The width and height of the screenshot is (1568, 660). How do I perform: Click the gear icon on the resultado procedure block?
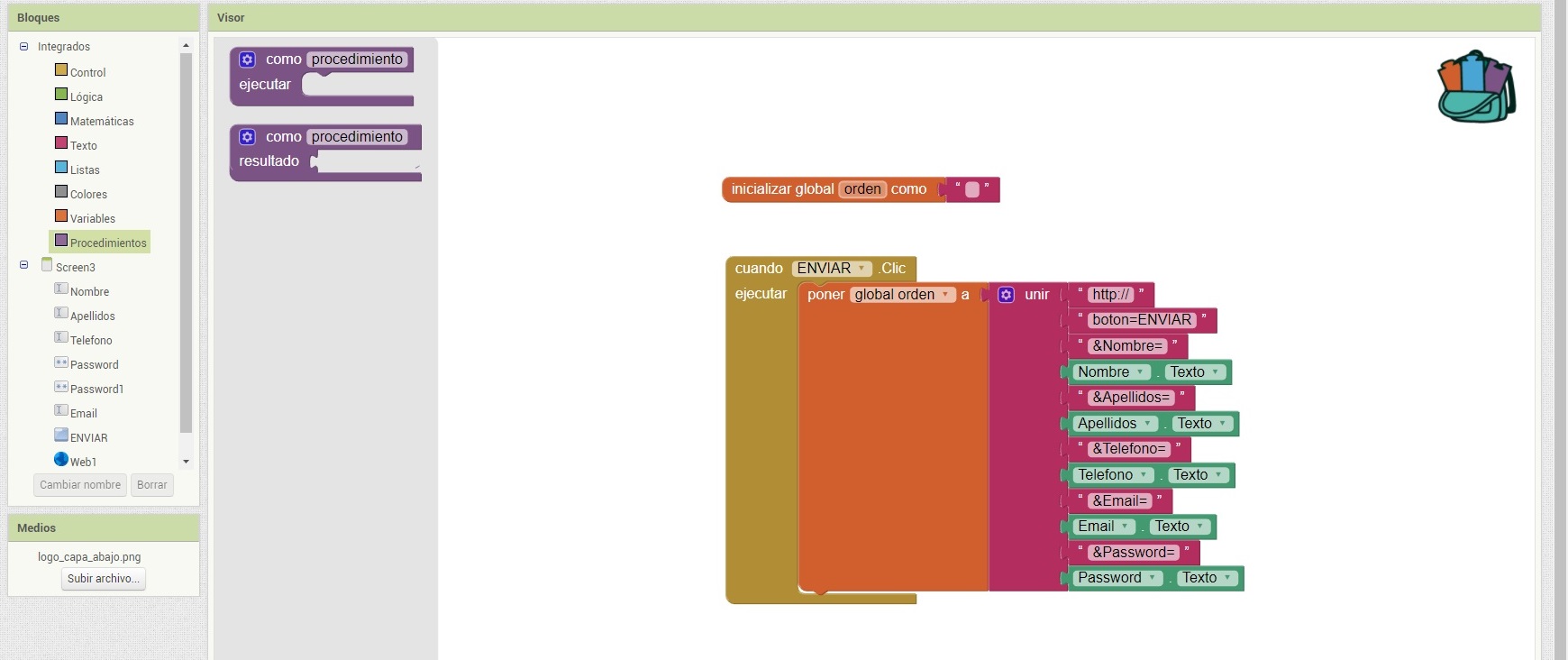(x=247, y=137)
